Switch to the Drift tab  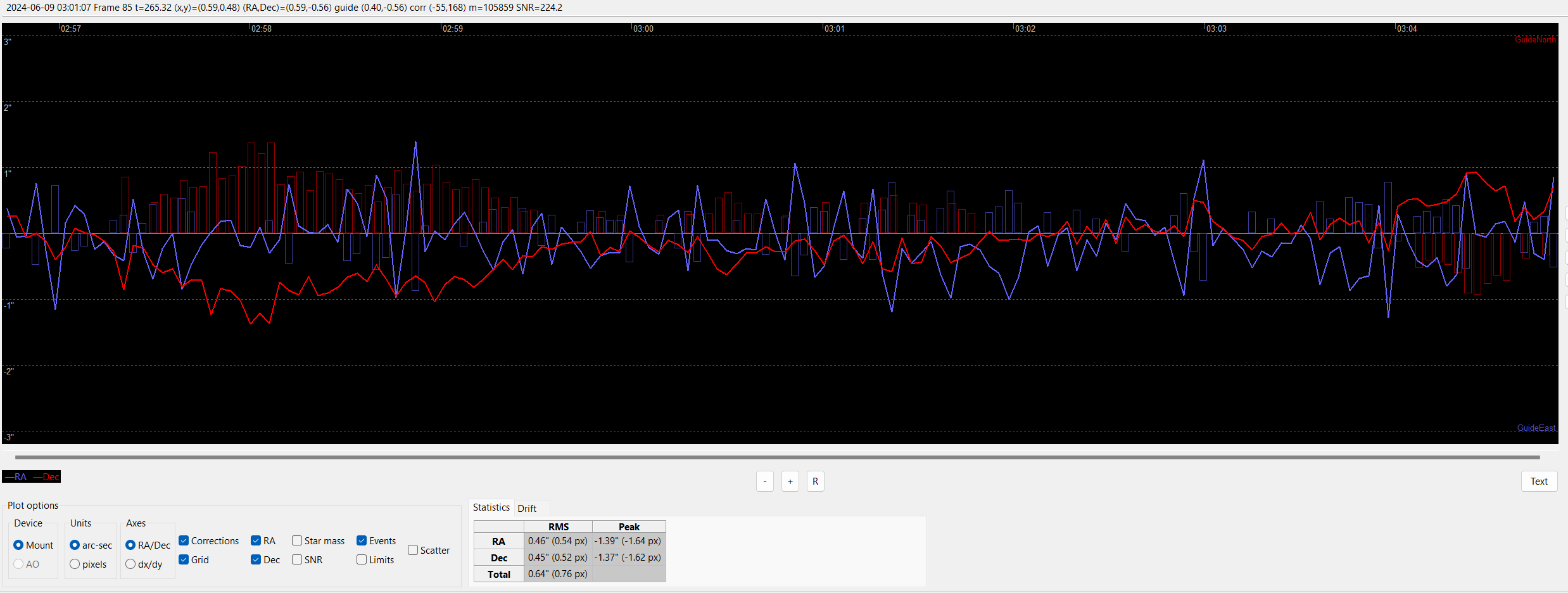[526, 508]
